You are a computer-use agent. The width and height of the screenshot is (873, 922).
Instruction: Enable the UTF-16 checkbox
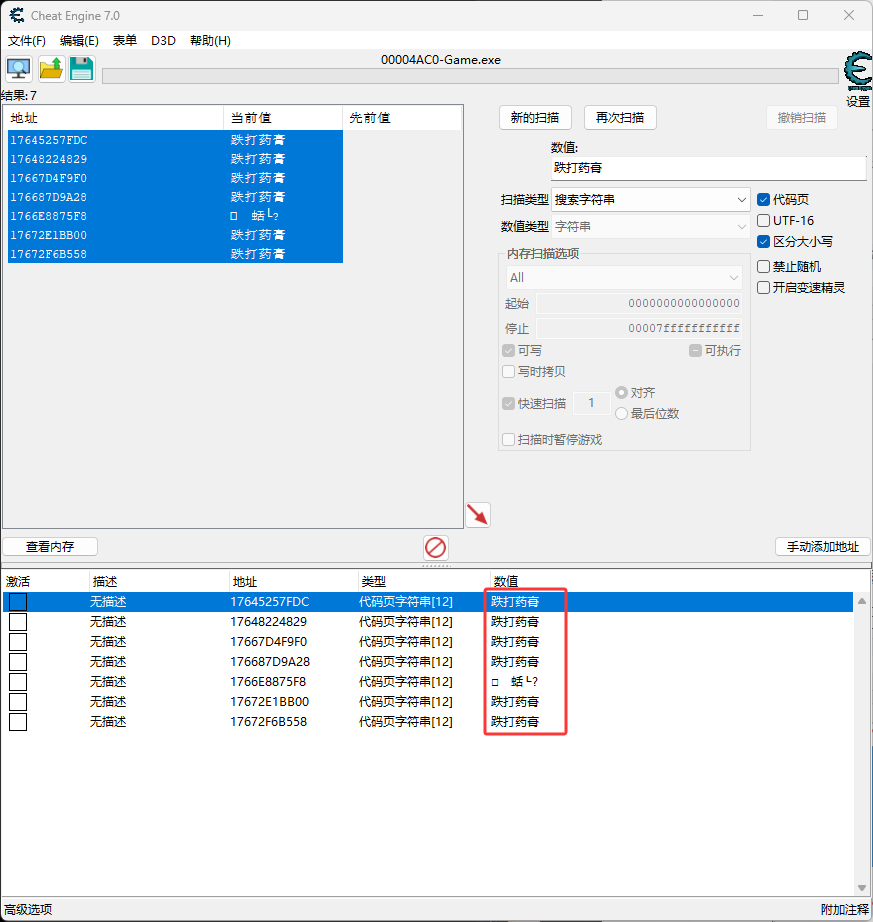764,221
